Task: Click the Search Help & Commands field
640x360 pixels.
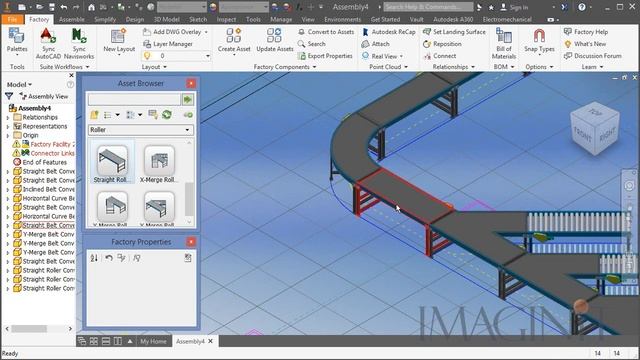Action: pyautogui.click(x=428, y=7)
